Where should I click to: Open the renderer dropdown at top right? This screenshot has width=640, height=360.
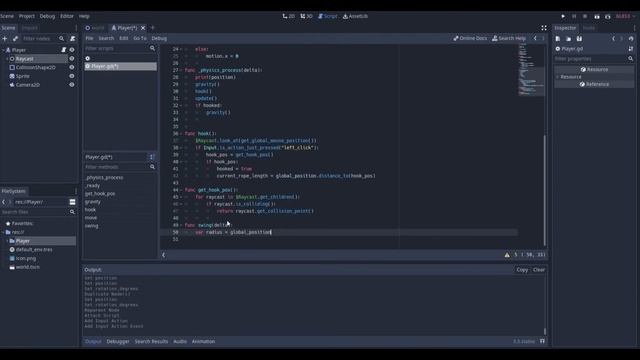(625, 16)
